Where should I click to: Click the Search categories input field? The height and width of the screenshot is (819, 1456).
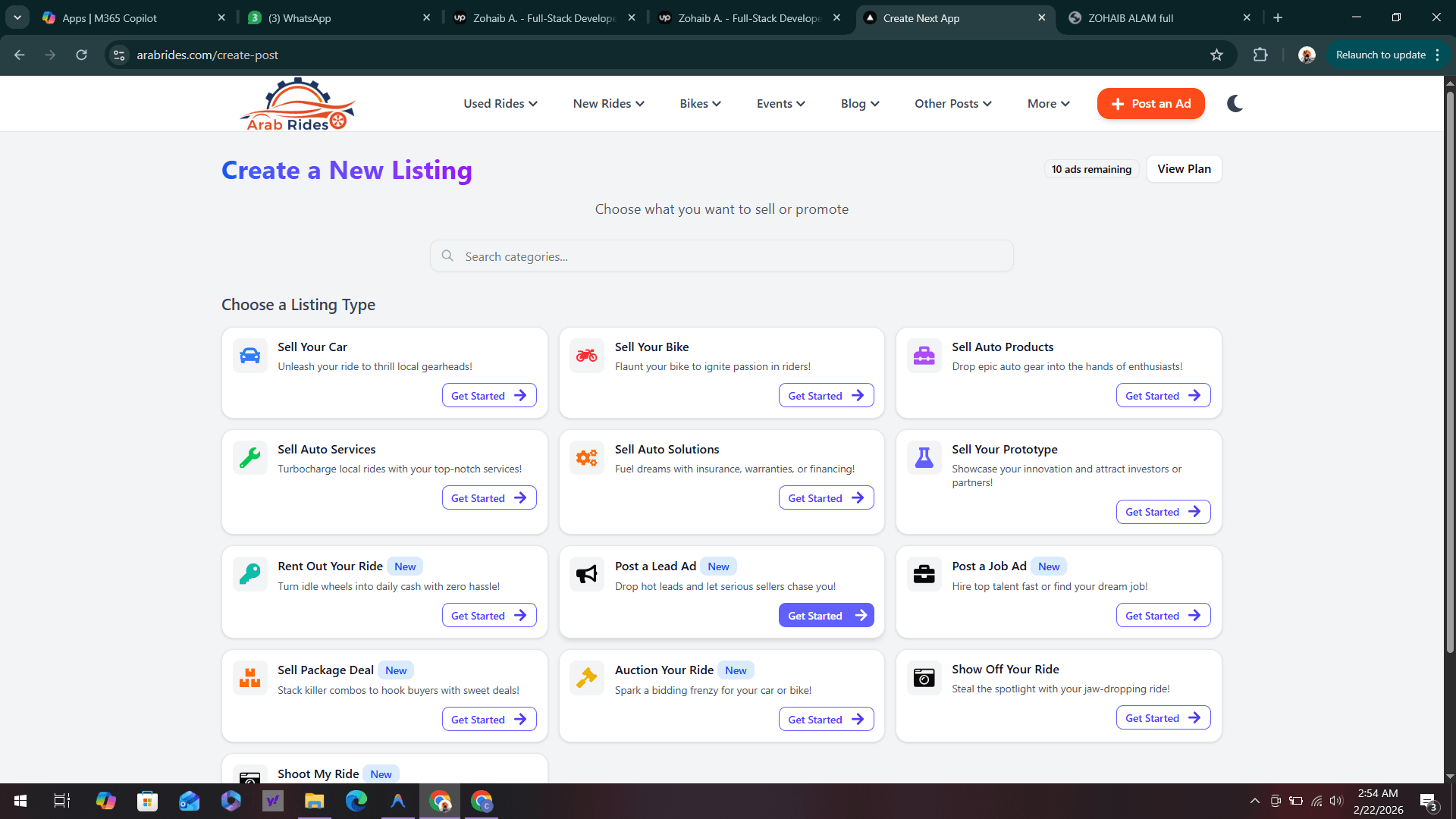(x=721, y=256)
